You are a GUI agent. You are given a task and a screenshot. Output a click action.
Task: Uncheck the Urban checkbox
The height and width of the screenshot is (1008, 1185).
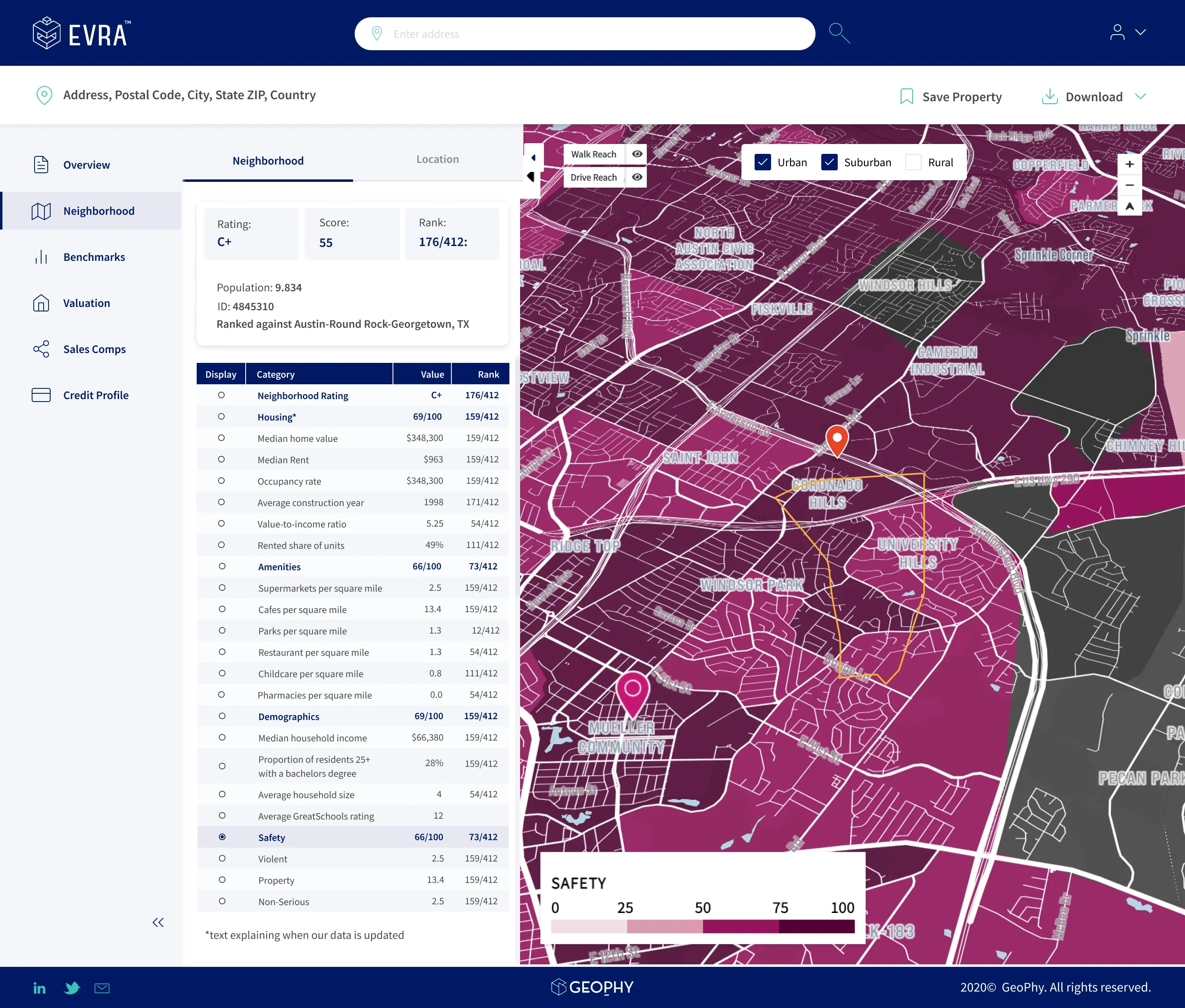point(763,162)
